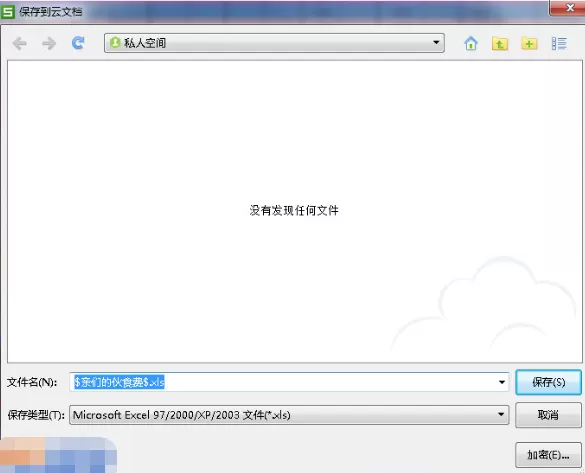Refresh the cloud folder listing
585x473 pixels.
point(78,43)
